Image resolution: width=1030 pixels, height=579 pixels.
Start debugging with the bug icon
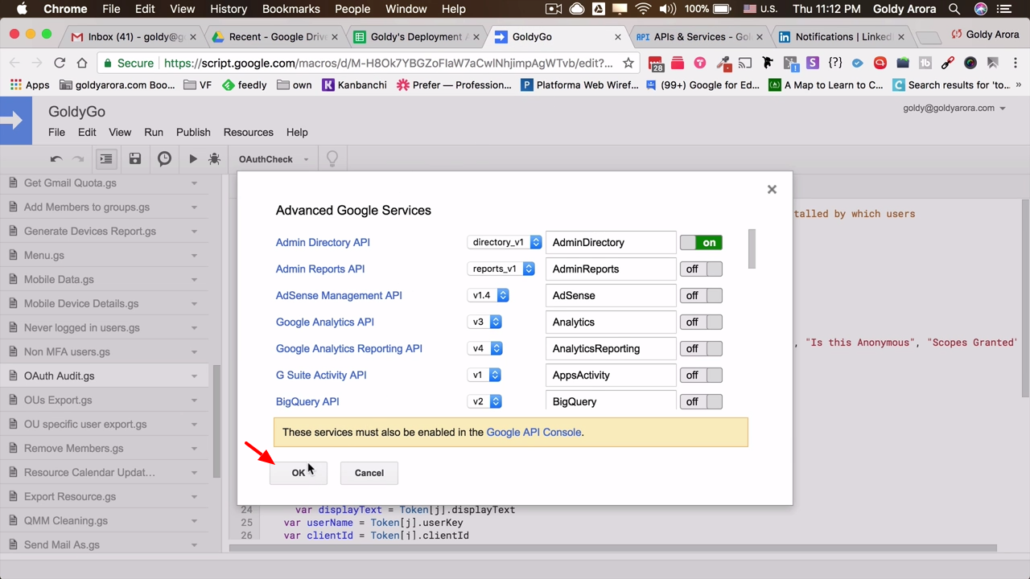pos(215,159)
